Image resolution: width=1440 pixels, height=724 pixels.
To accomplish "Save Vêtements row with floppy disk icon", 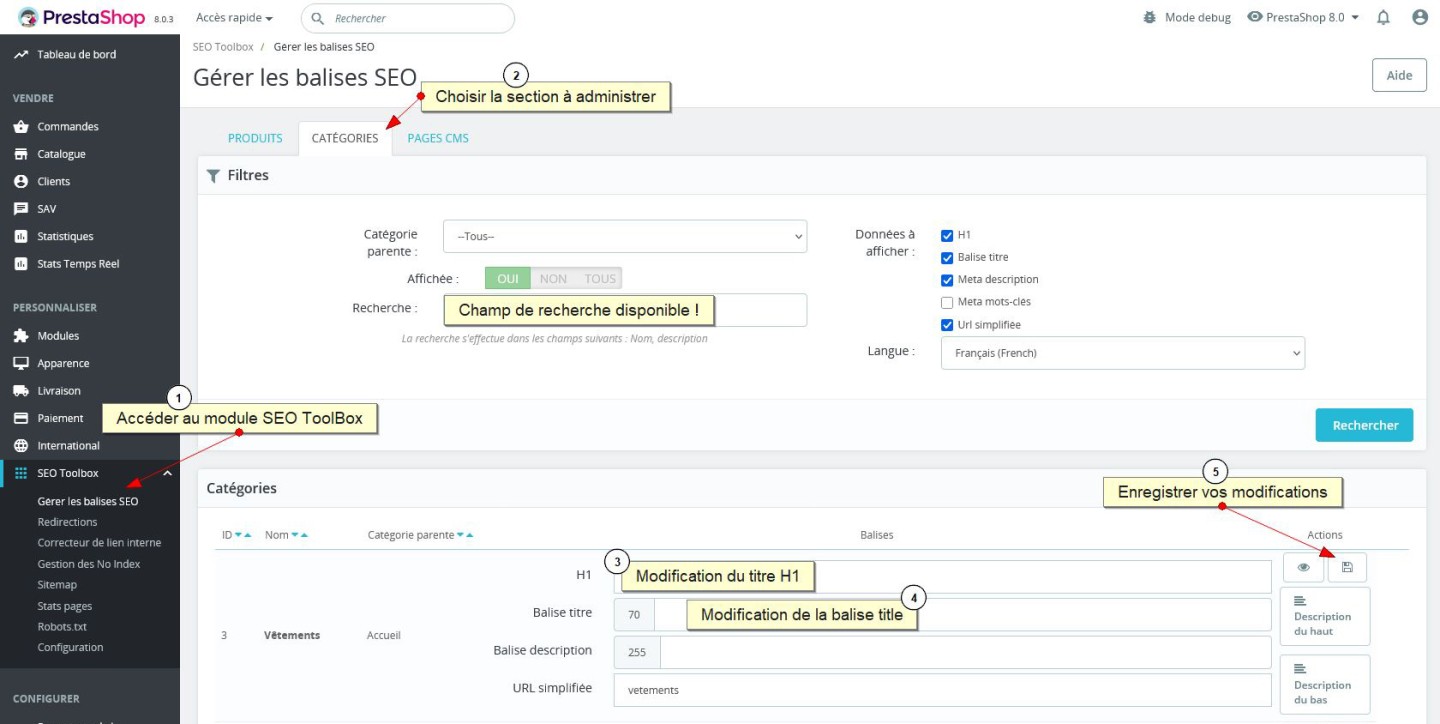I will click(1347, 567).
